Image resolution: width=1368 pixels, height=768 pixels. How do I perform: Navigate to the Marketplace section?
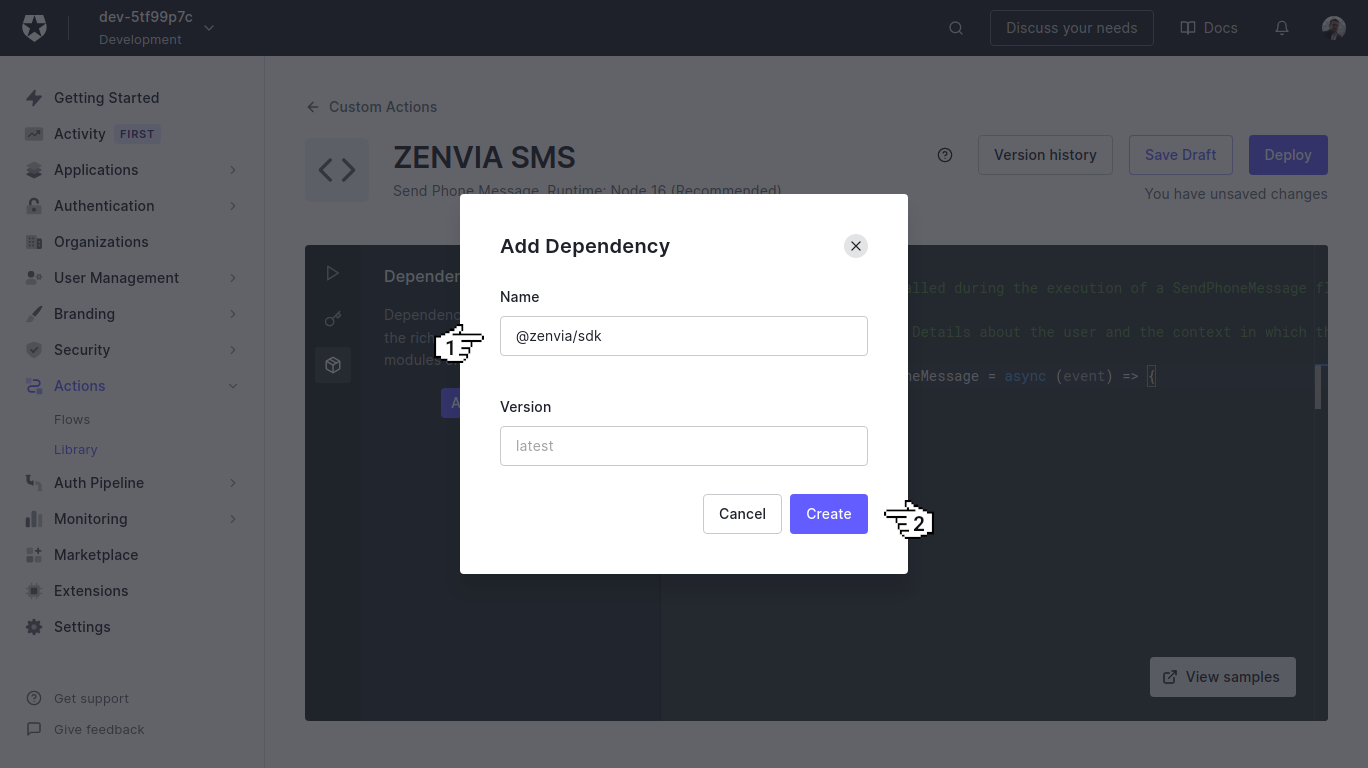pos(95,555)
